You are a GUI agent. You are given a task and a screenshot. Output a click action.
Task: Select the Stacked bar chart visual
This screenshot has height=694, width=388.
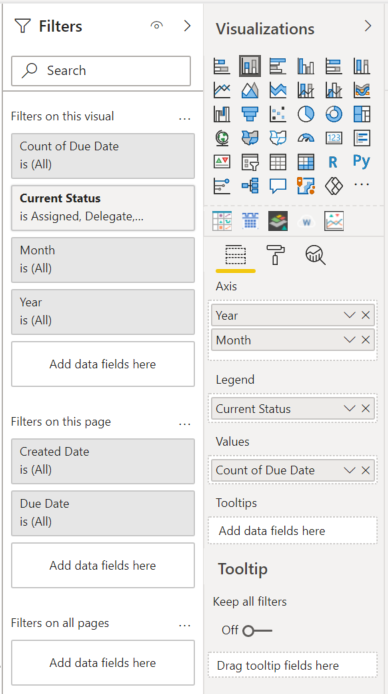222,66
